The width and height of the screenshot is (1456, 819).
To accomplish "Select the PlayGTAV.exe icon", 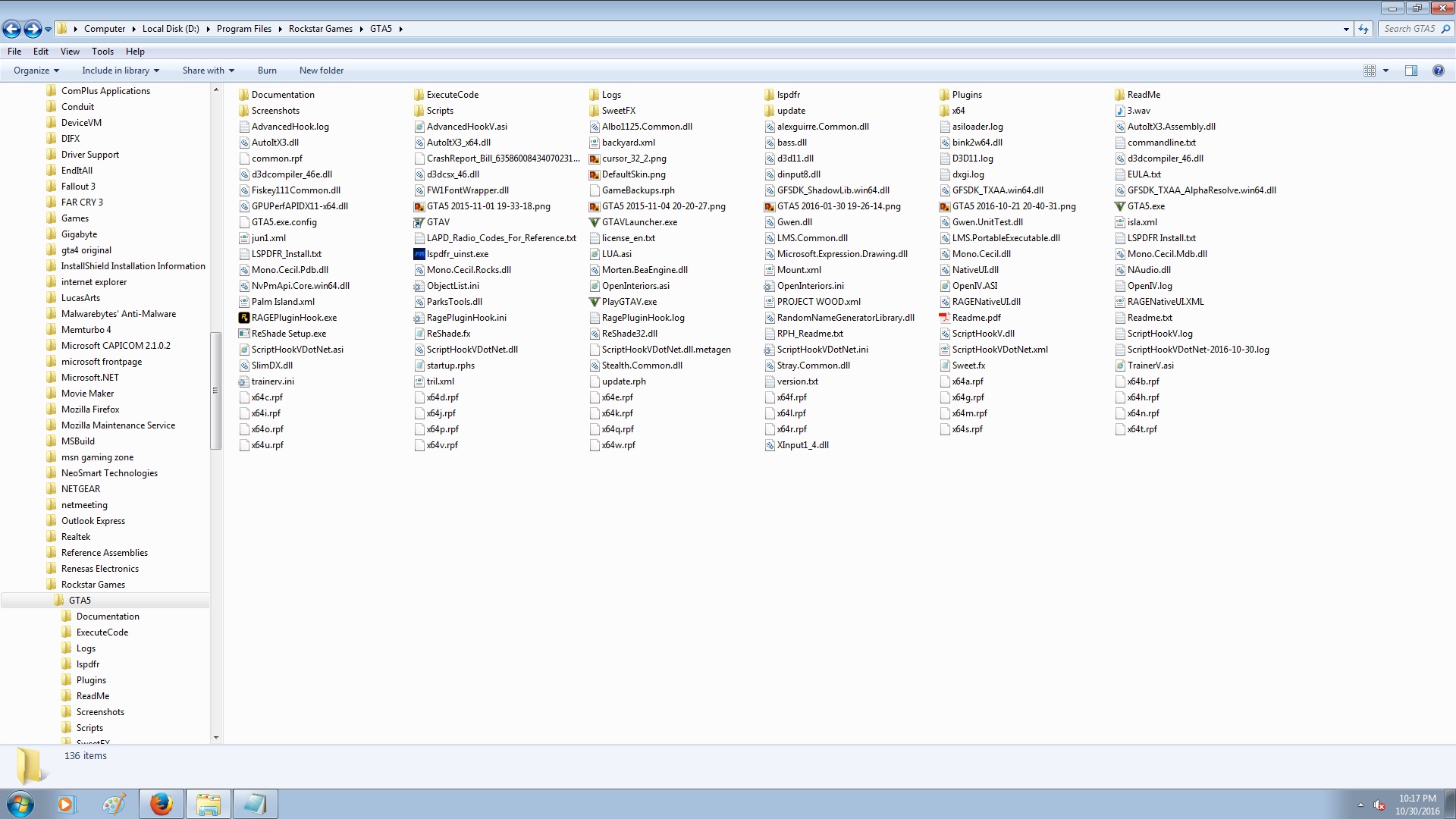I will [595, 302].
